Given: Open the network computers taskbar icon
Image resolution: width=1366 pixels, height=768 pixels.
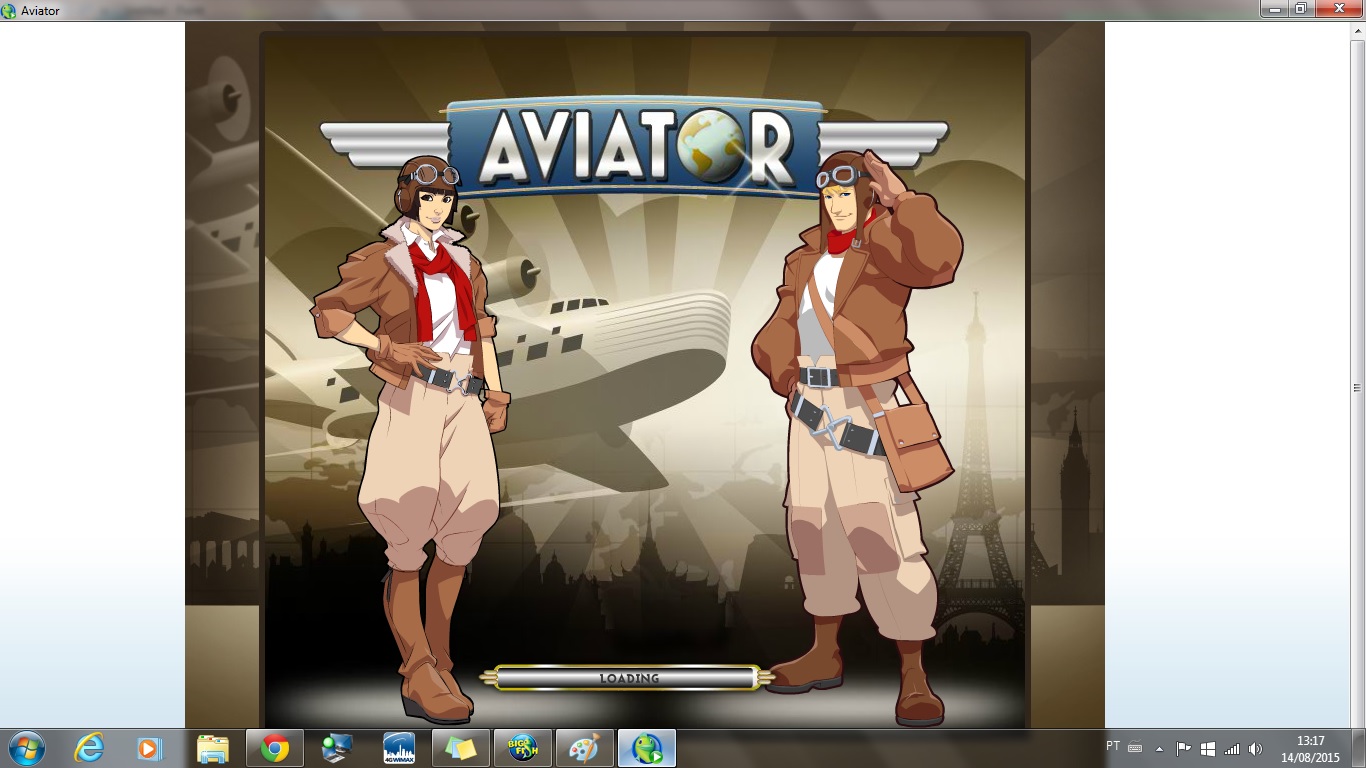Looking at the screenshot, I should point(337,748).
